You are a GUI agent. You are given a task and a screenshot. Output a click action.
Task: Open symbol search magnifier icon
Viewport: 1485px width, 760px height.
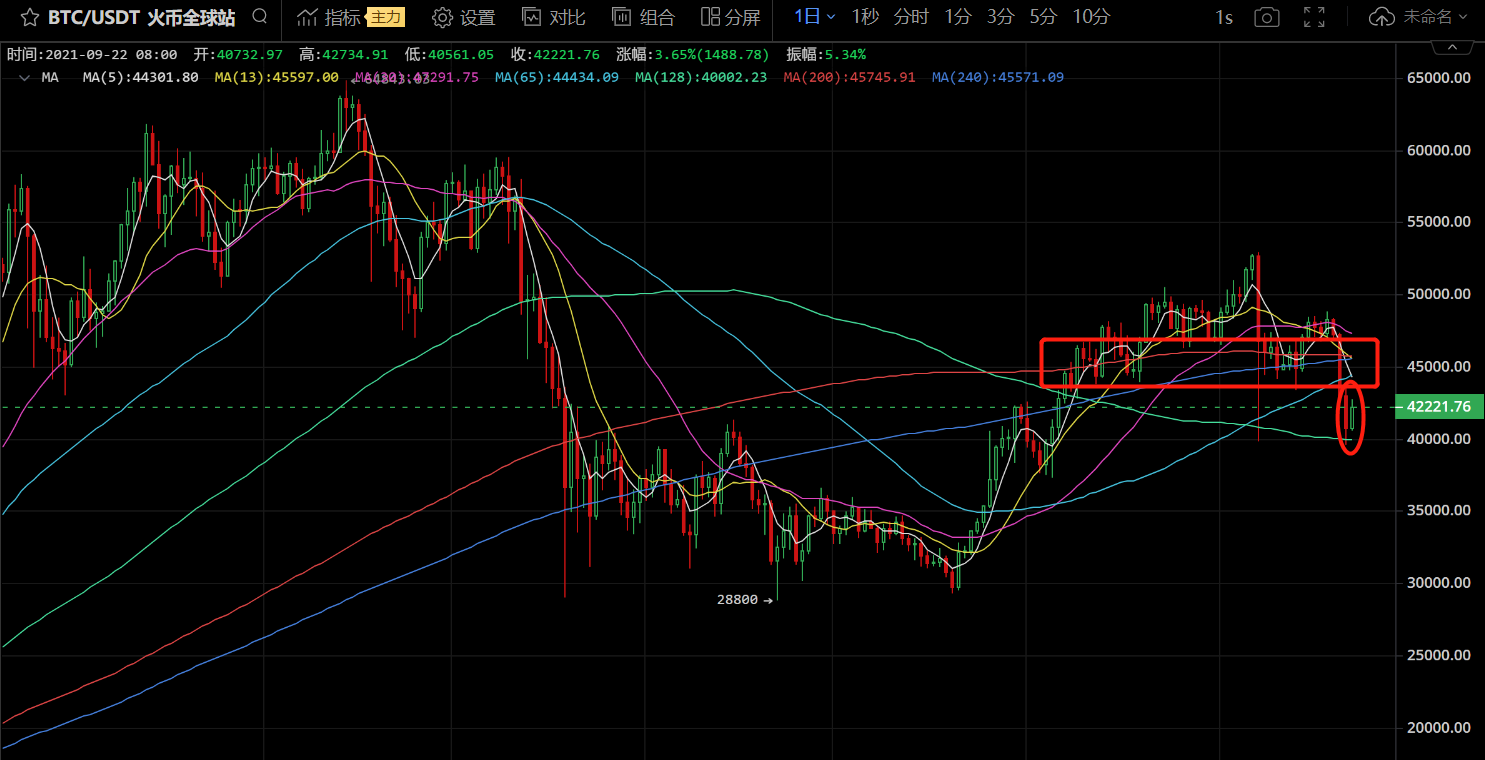click(260, 17)
